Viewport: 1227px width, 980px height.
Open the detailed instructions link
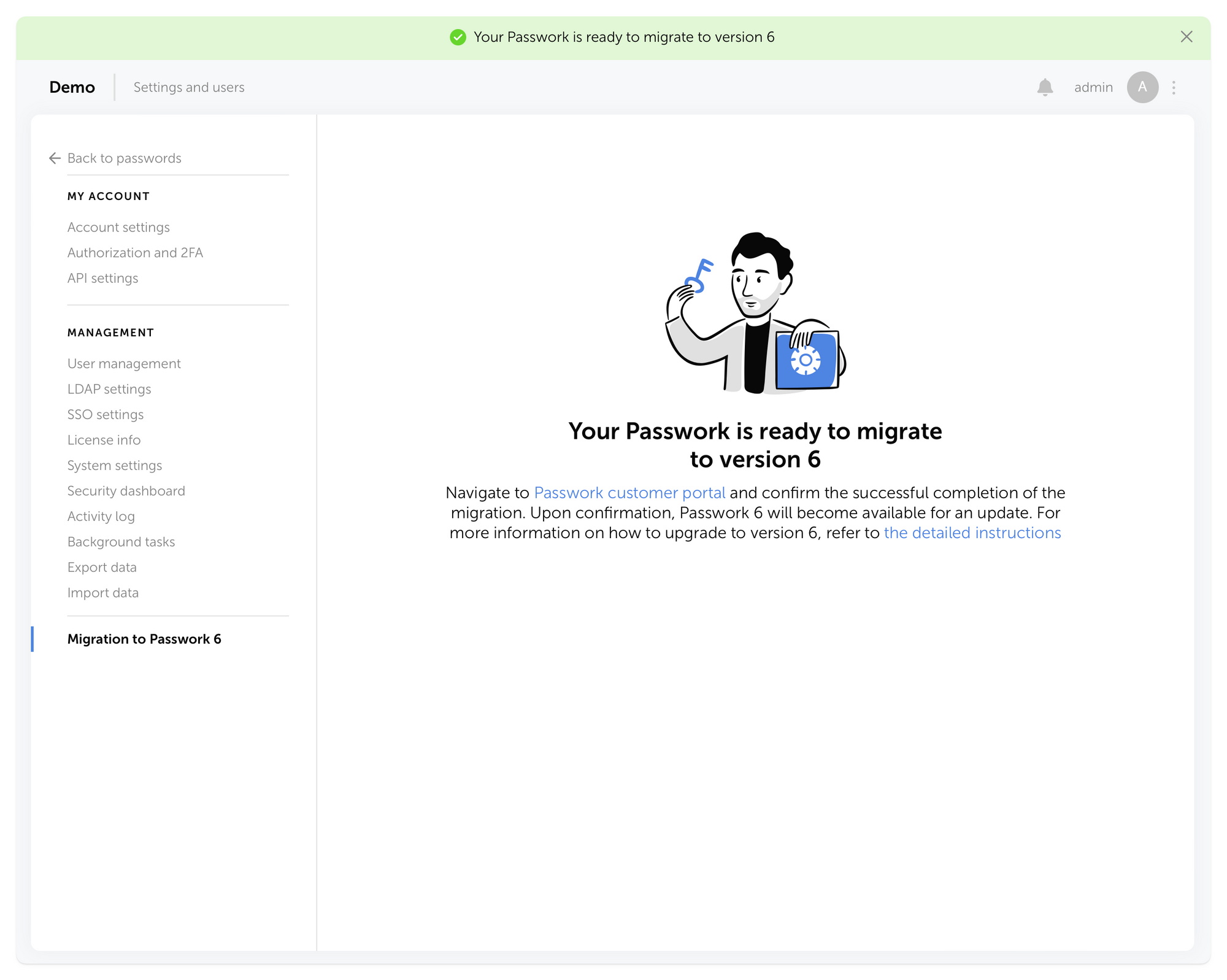pos(972,533)
